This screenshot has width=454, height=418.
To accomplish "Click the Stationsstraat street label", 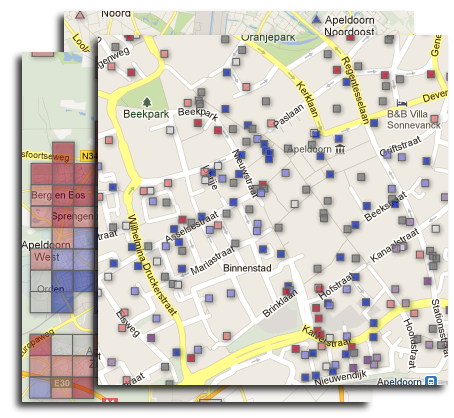I will tap(440, 328).
